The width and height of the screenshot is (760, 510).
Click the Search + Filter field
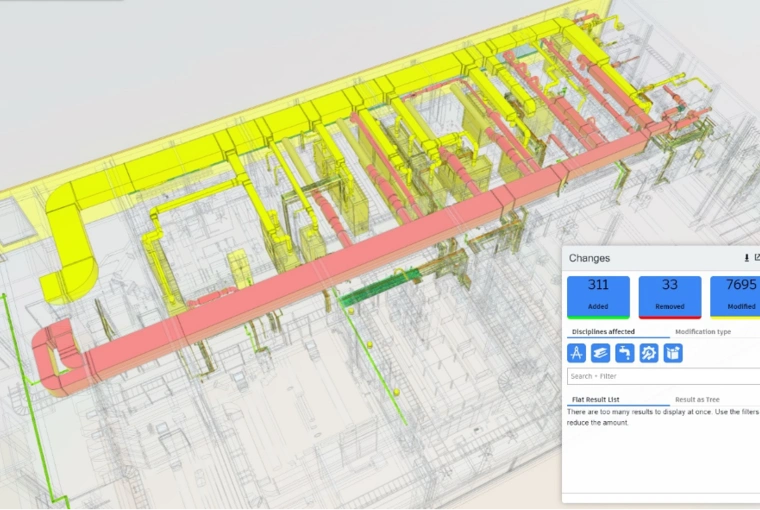[660, 376]
